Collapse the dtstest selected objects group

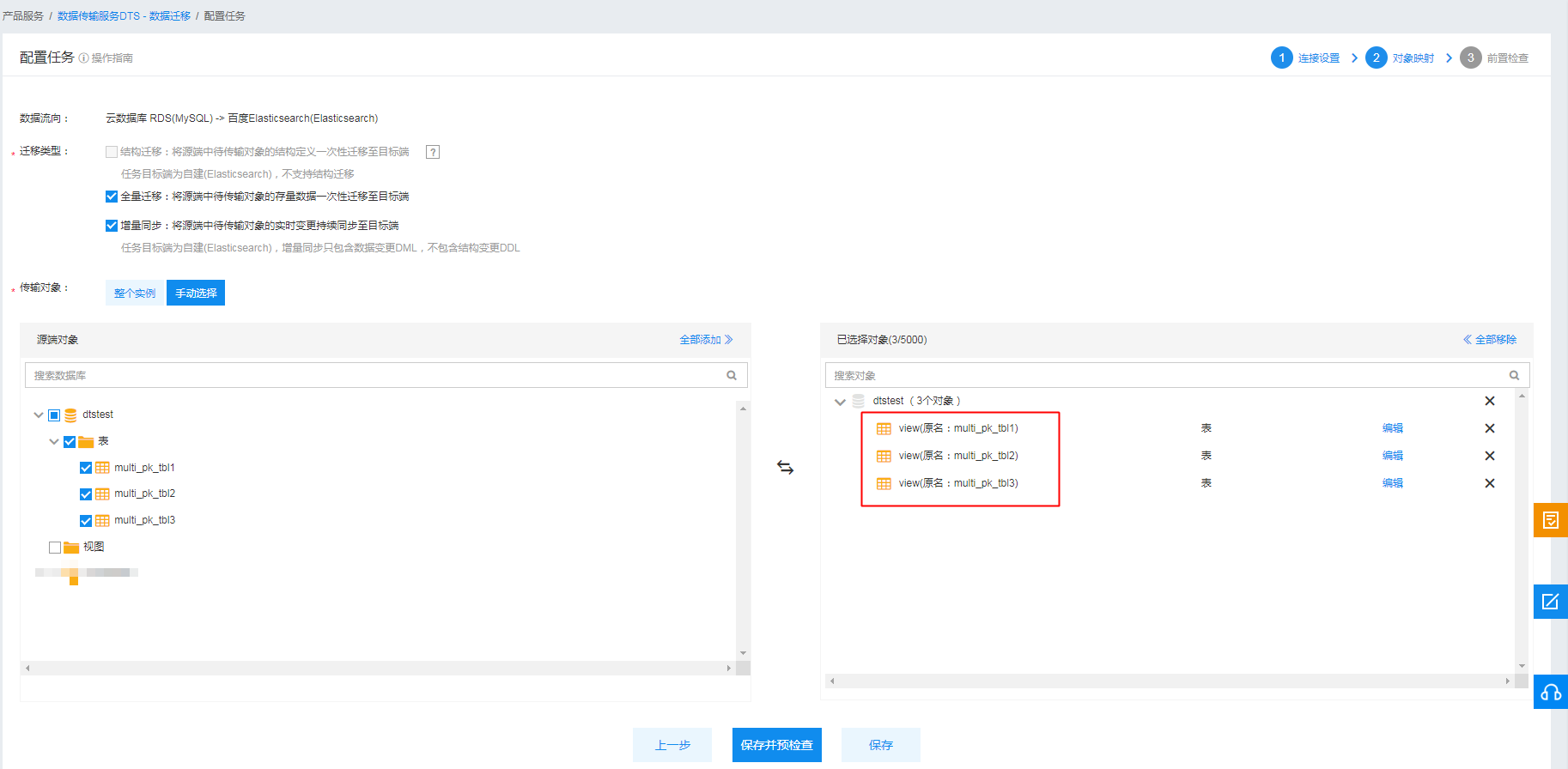[x=840, y=402]
